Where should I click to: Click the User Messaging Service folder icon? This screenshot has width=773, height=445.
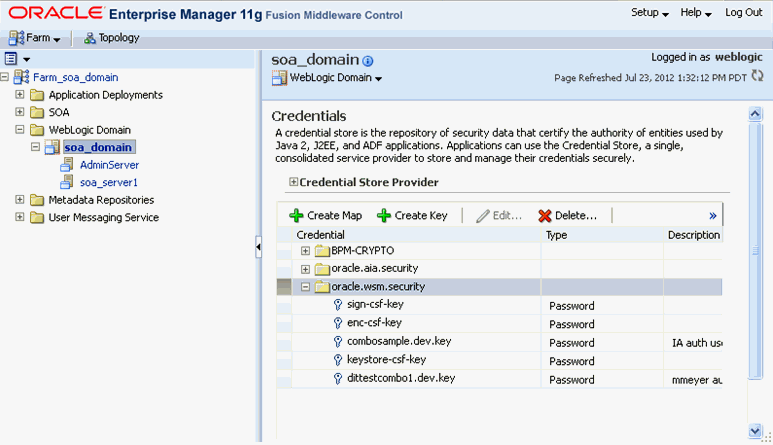37,217
